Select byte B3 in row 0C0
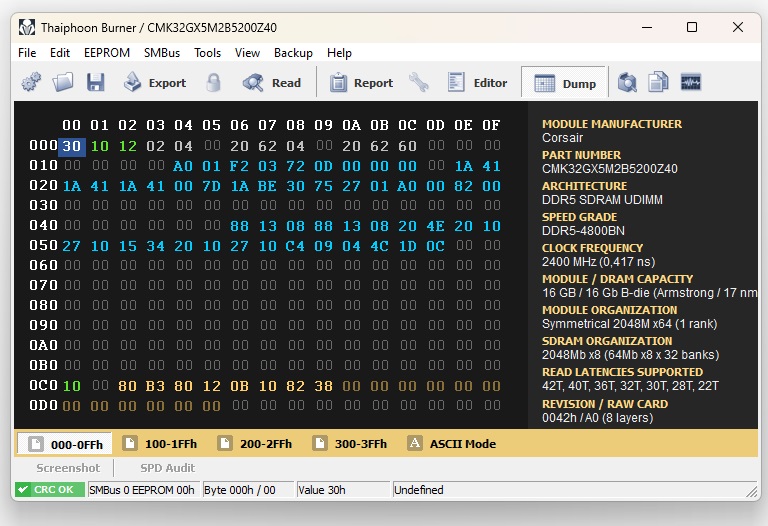This screenshot has width=768, height=526. pos(155,386)
